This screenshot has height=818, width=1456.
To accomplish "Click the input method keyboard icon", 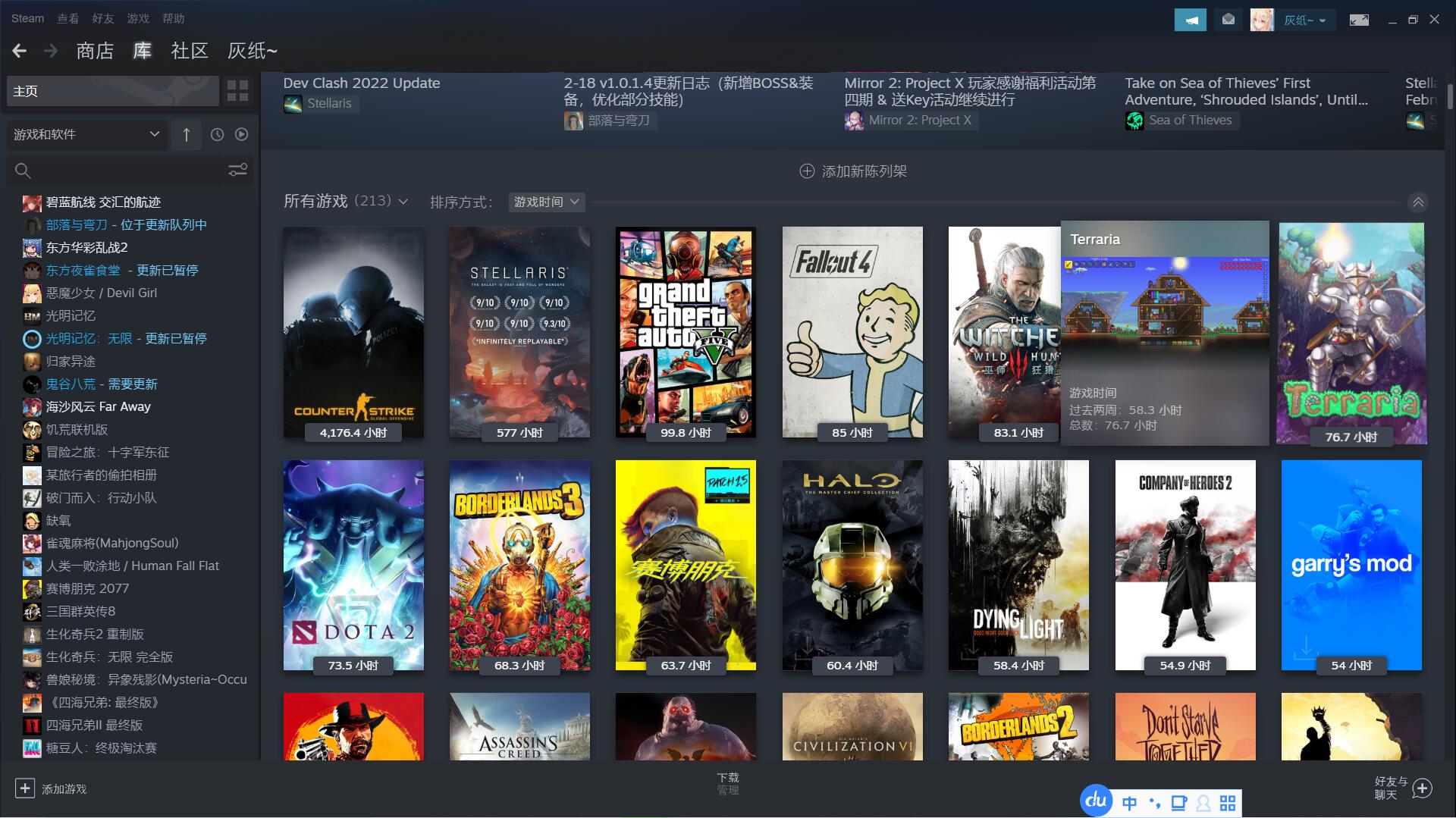I will [1179, 803].
